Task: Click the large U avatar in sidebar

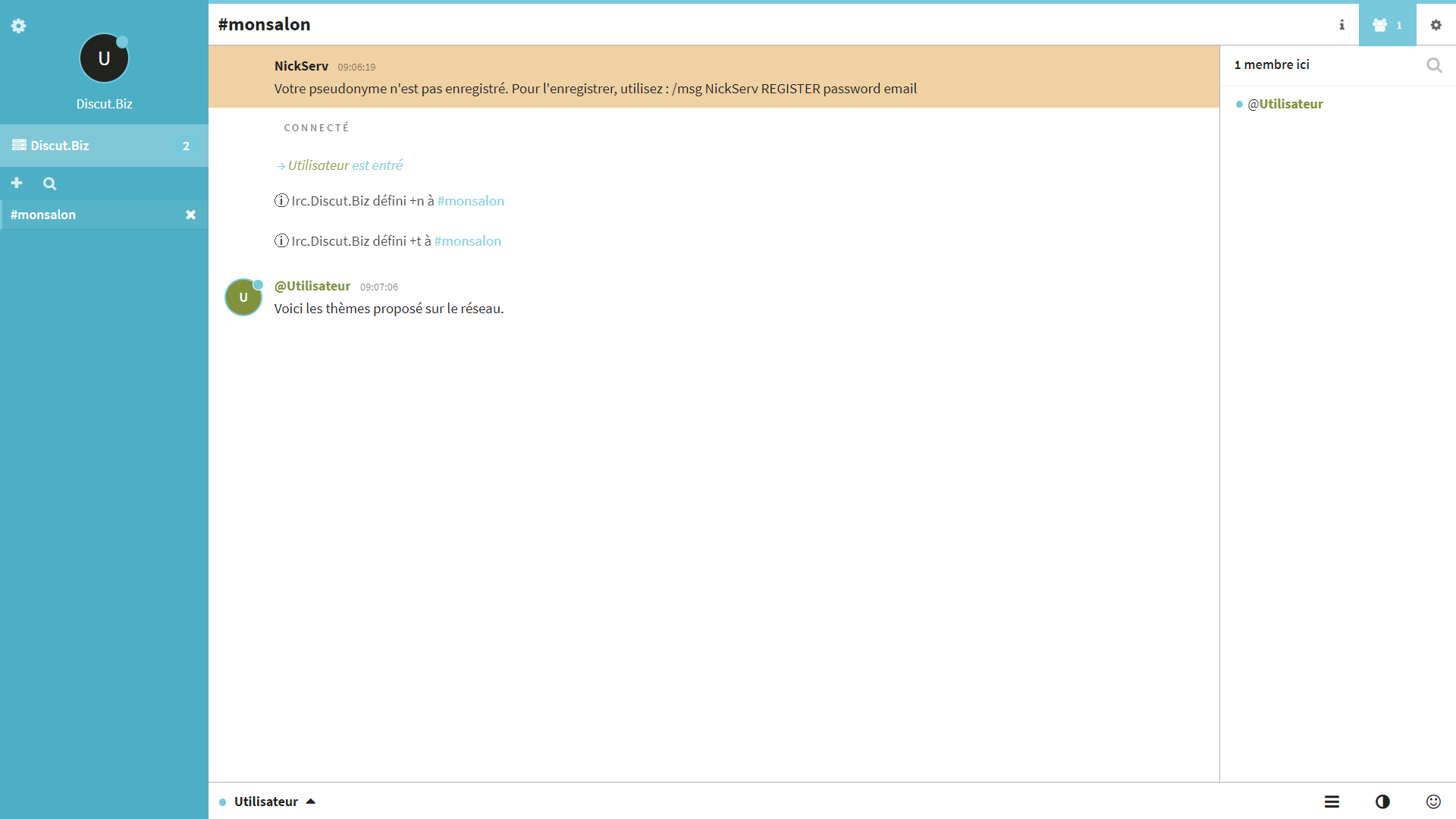Action: pos(104,58)
